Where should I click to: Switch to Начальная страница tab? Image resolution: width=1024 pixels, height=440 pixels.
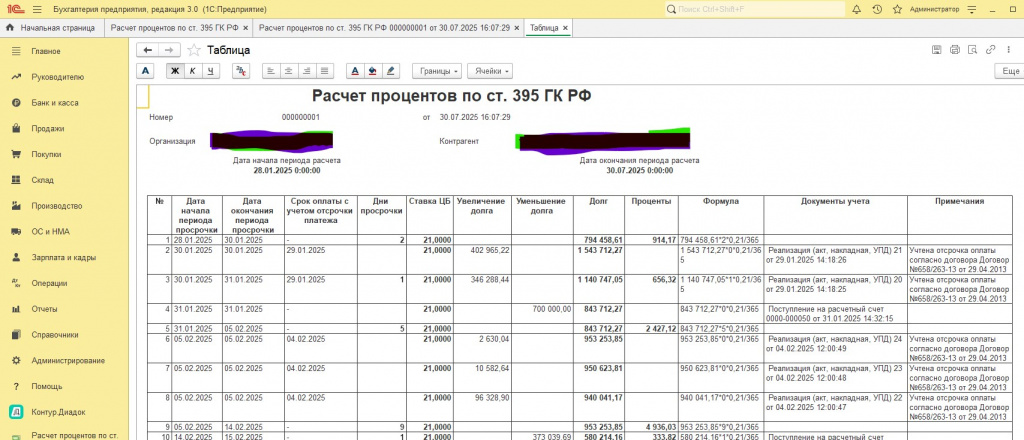point(51,28)
